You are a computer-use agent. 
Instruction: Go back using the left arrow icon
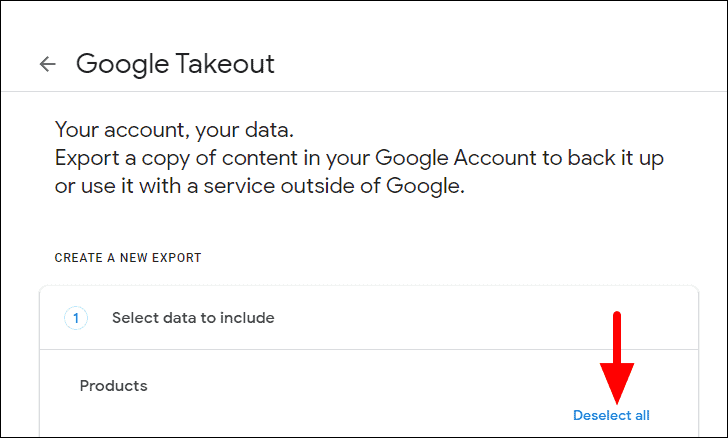tap(47, 65)
